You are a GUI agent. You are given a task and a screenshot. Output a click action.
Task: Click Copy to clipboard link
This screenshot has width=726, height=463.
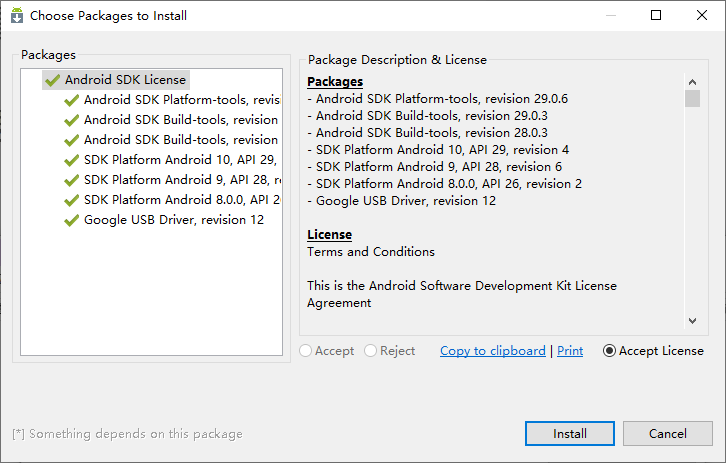493,351
